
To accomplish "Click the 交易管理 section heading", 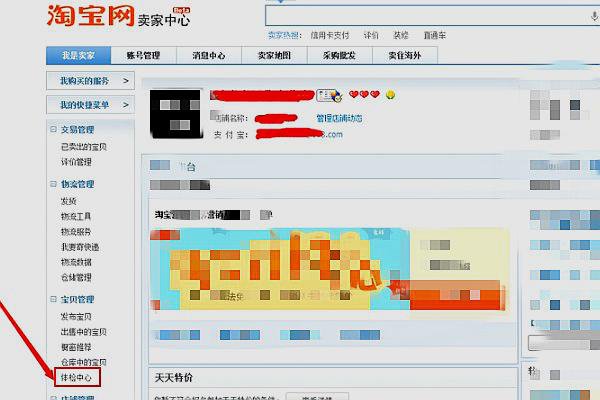I will (78, 130).
